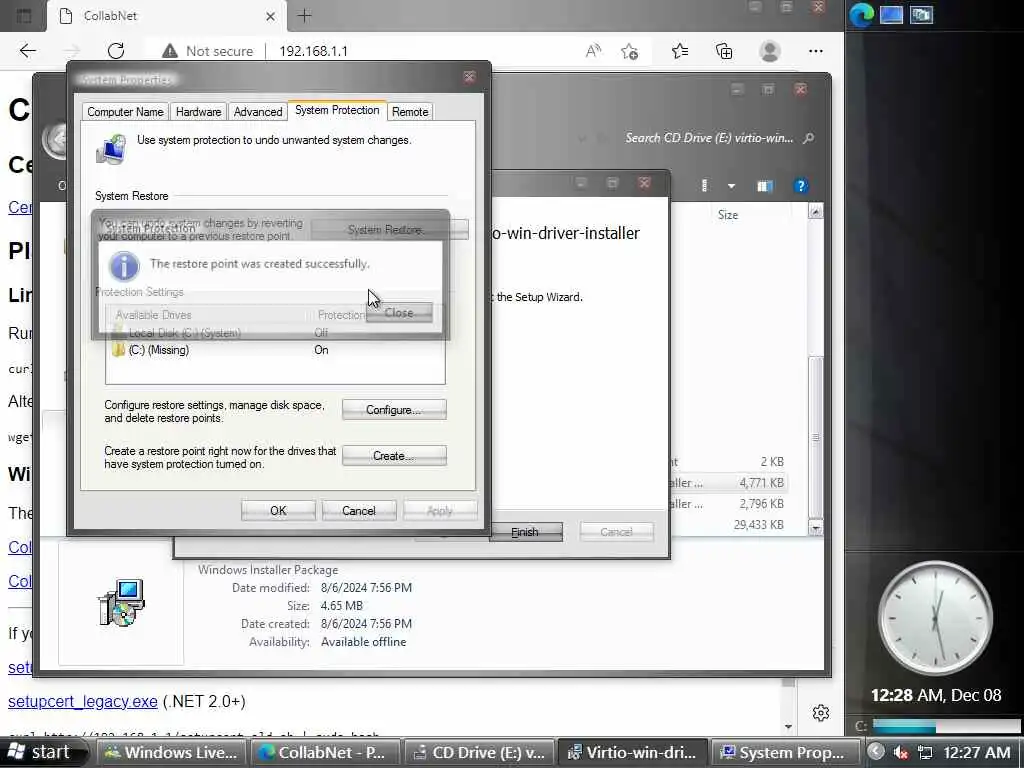Click the installer package thumbnail icon

tap(121, 602)
